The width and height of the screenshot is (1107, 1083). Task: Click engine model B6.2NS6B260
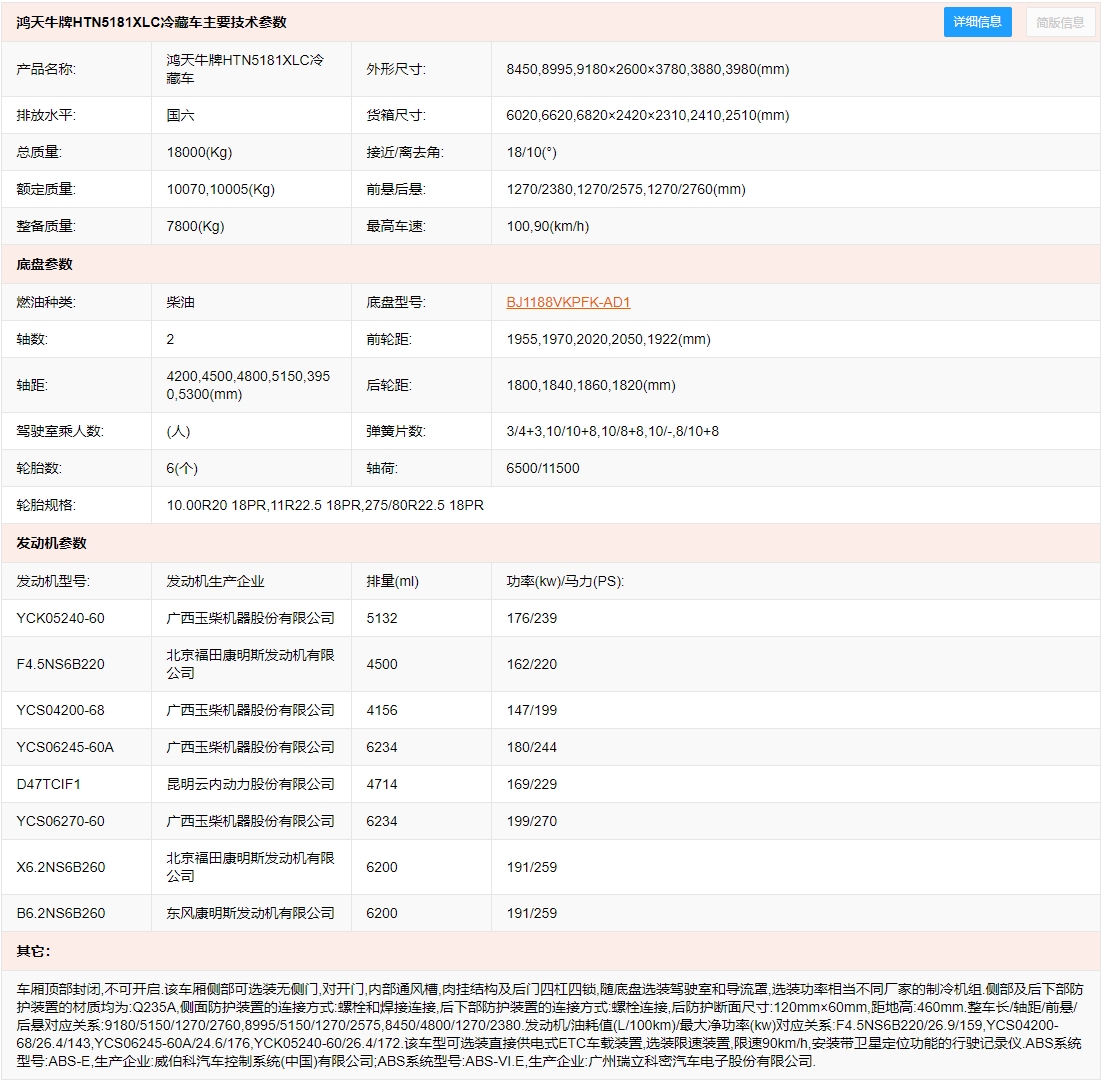point(61,914)
